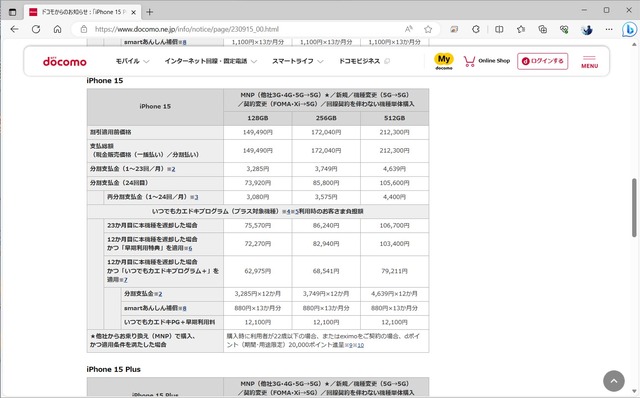
Task: Click the 256GB column header
Action: click(x=326, y=118)
